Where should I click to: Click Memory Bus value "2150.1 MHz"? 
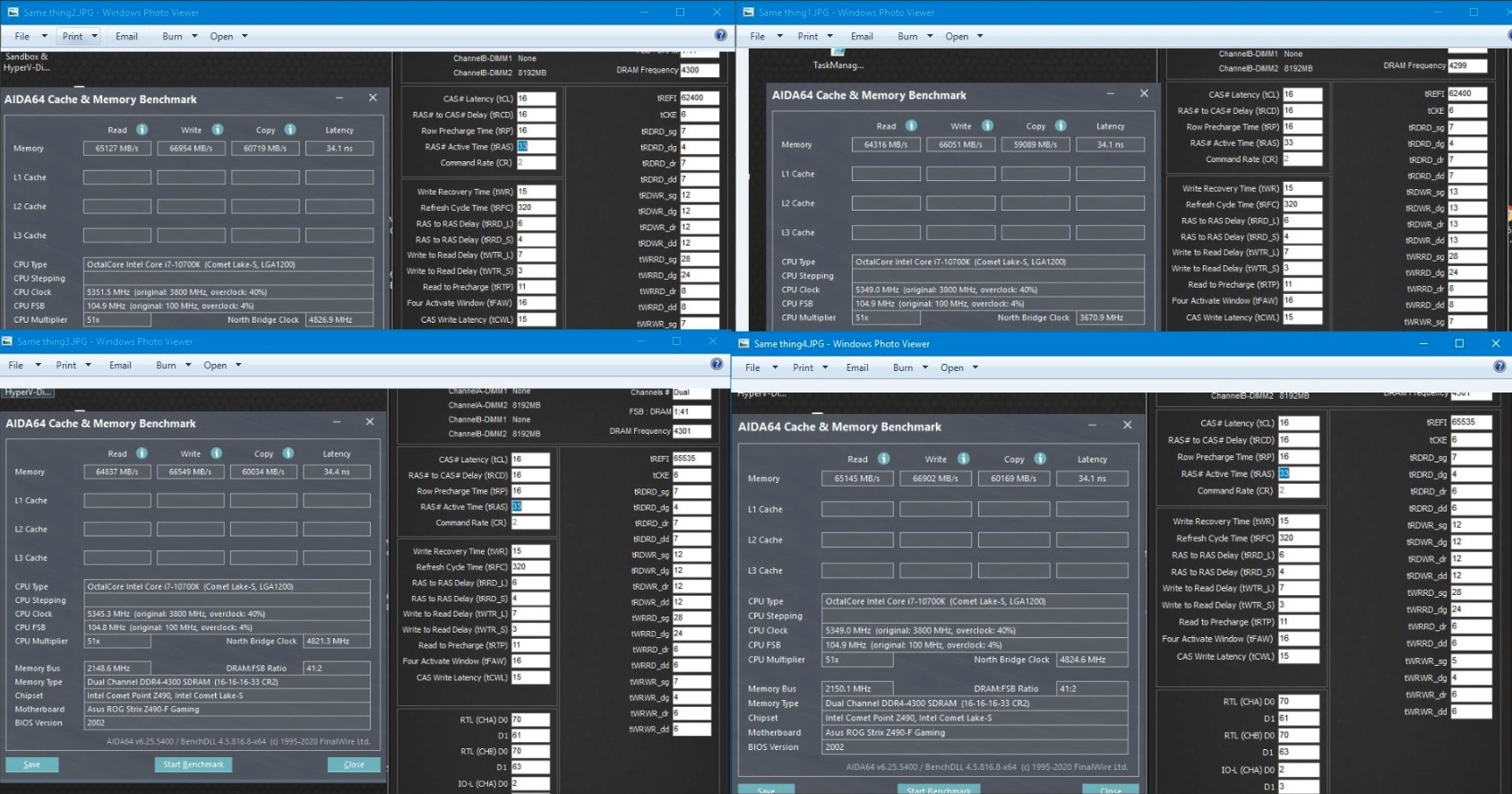(857, 689)
